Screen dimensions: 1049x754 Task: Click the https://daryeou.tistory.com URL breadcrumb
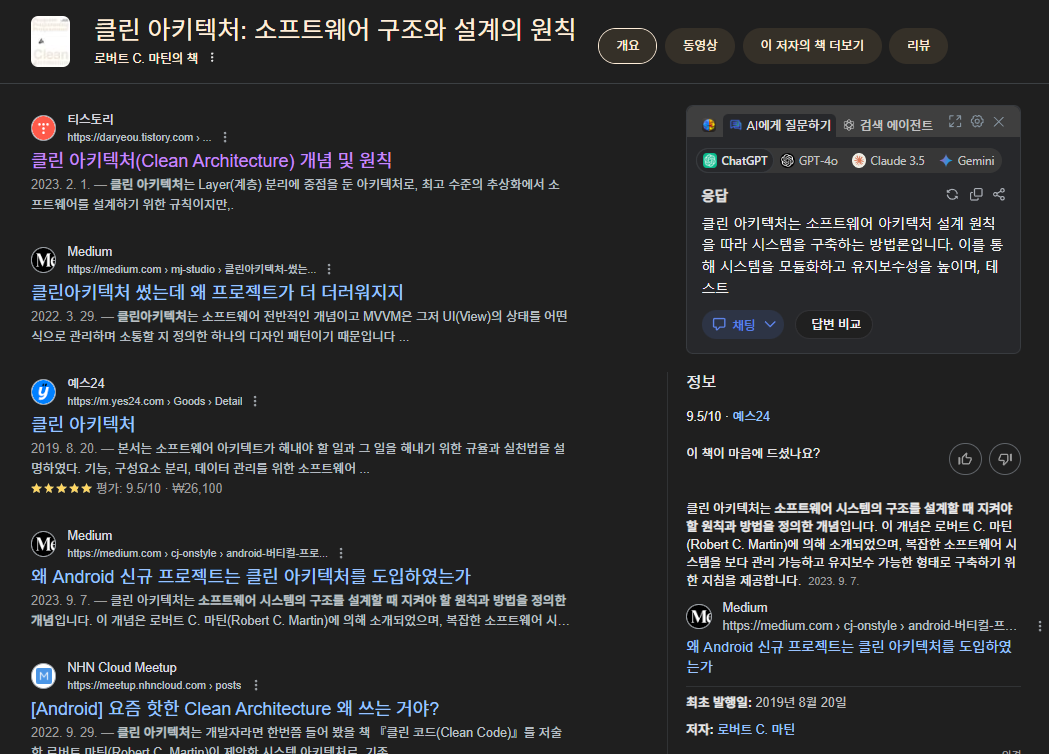(139, 137)
